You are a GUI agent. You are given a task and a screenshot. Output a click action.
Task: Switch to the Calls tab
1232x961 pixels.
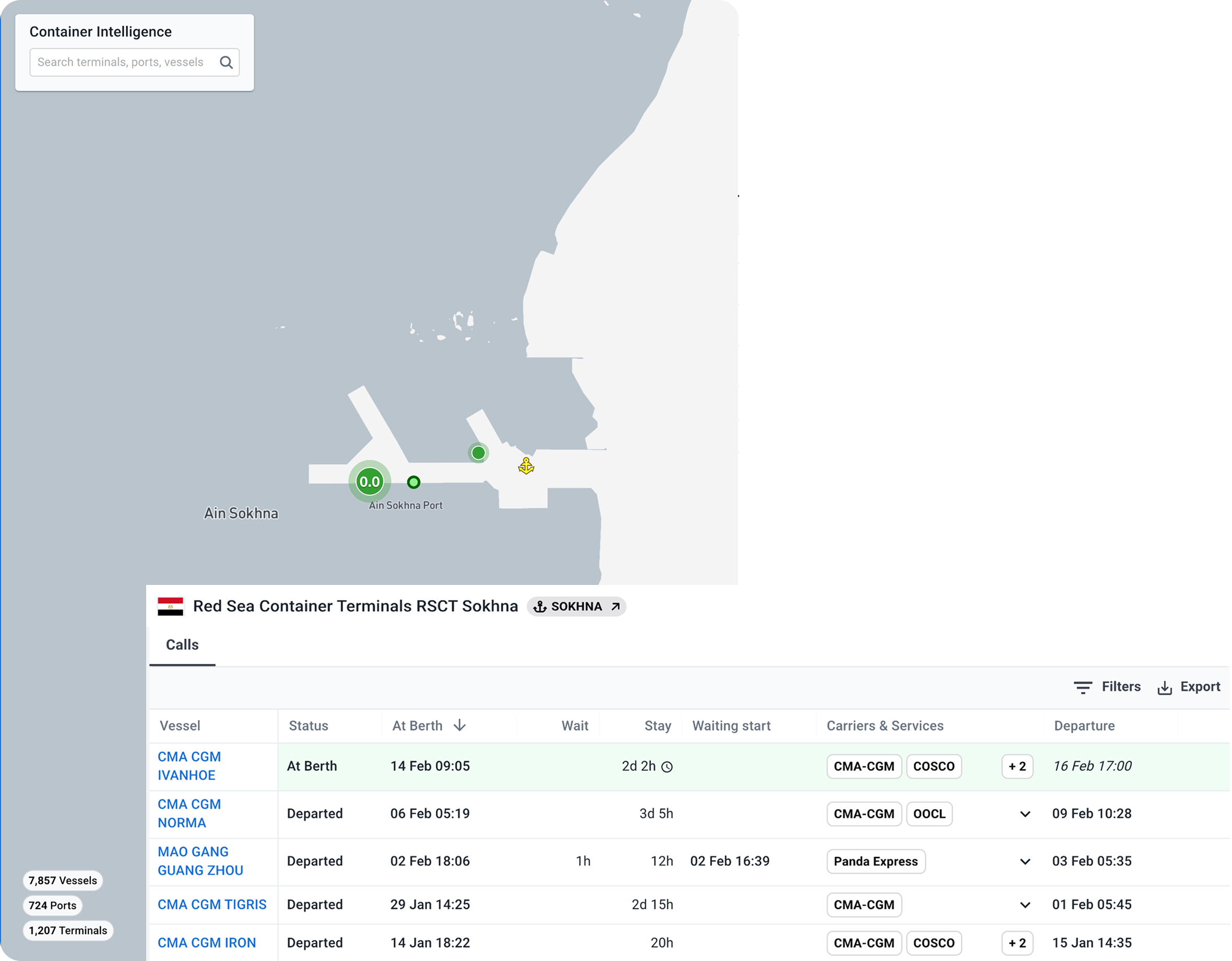click(x=182, y=645)
